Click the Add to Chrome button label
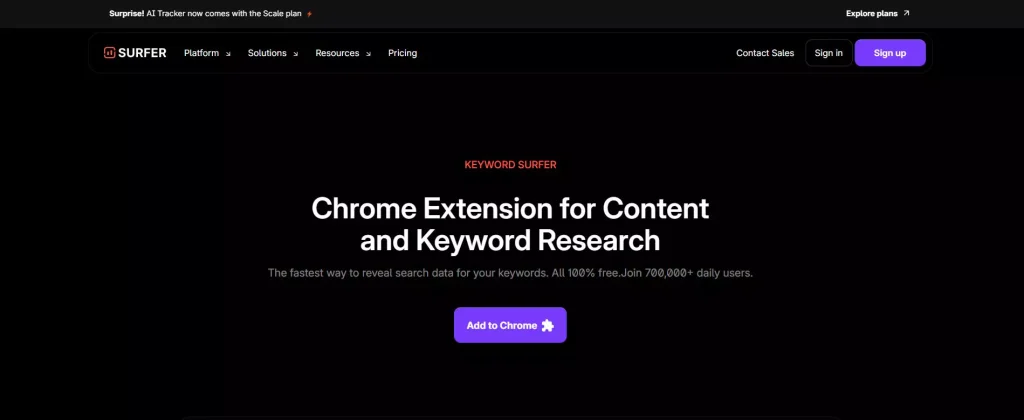Screen dimensions: 1024x420 (x=502, y=325)
